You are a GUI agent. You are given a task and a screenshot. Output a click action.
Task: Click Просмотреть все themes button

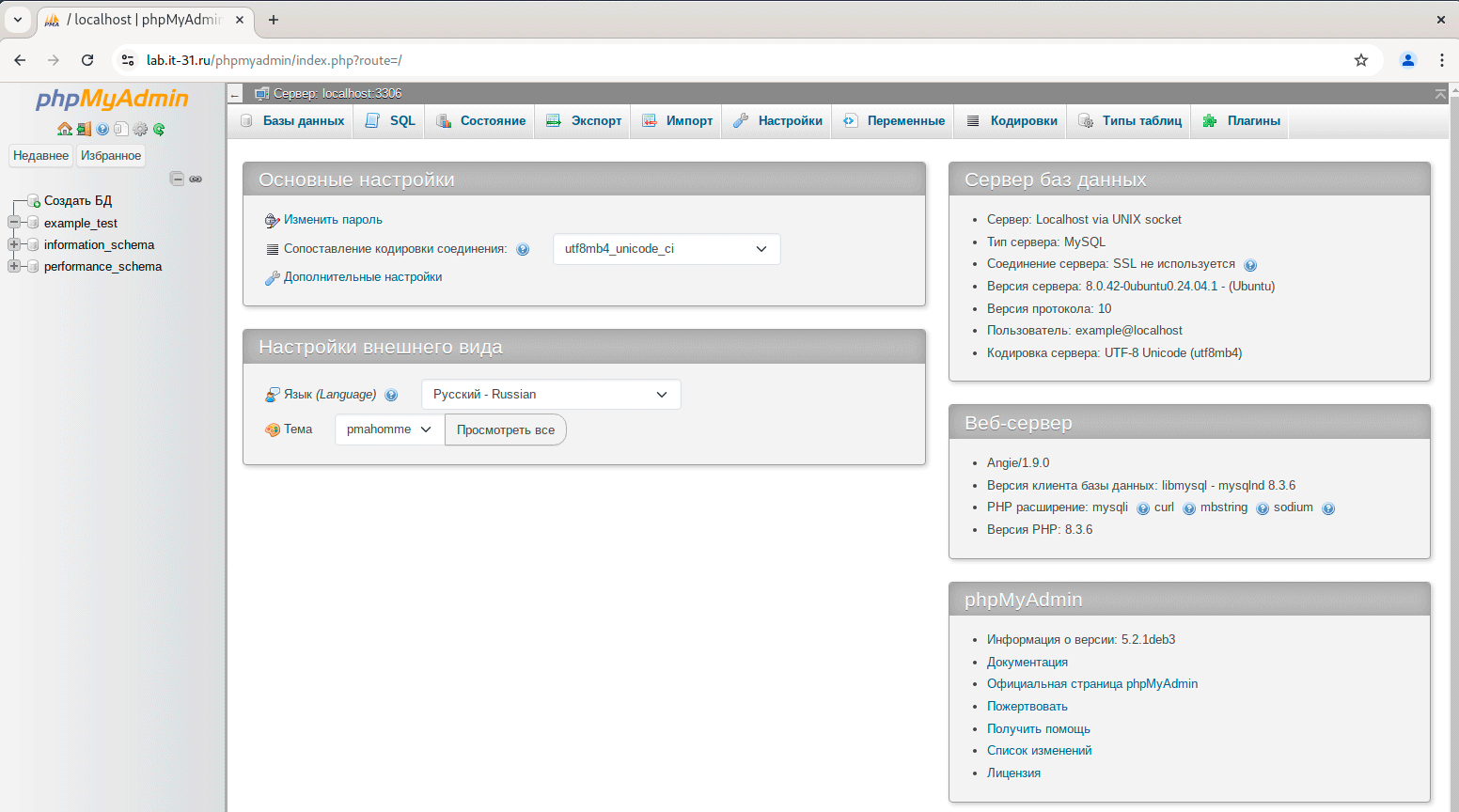[506, 429]
